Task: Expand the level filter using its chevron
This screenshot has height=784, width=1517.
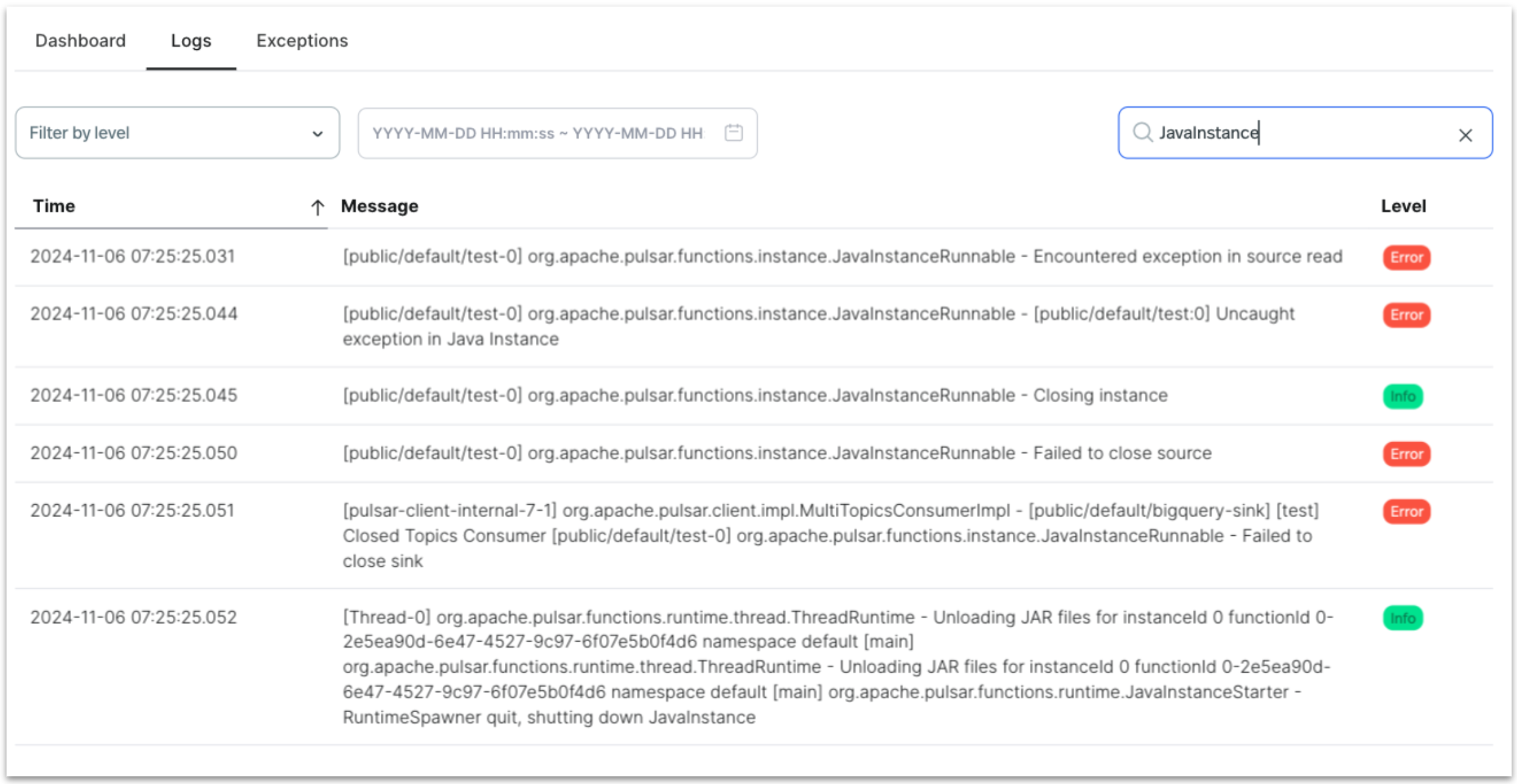Action: pos(318,133)
